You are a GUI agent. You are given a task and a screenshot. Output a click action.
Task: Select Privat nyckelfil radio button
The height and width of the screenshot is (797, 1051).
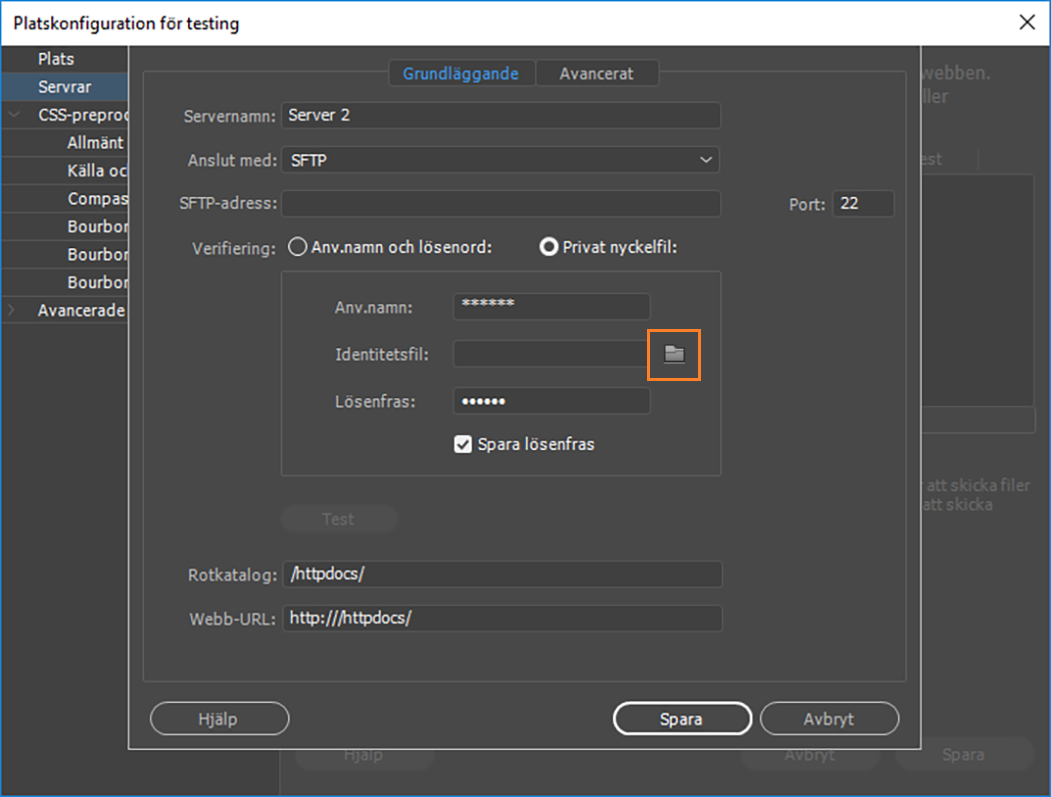tap(548, 247)
